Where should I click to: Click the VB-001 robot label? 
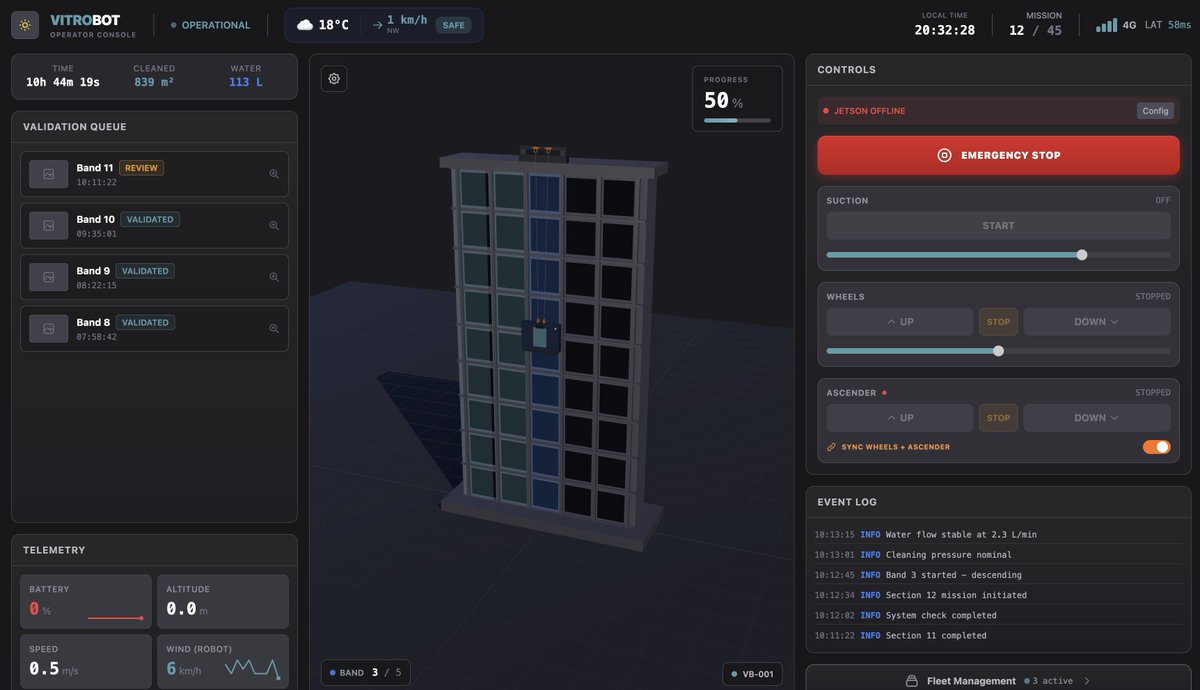(x=752, y=674)
